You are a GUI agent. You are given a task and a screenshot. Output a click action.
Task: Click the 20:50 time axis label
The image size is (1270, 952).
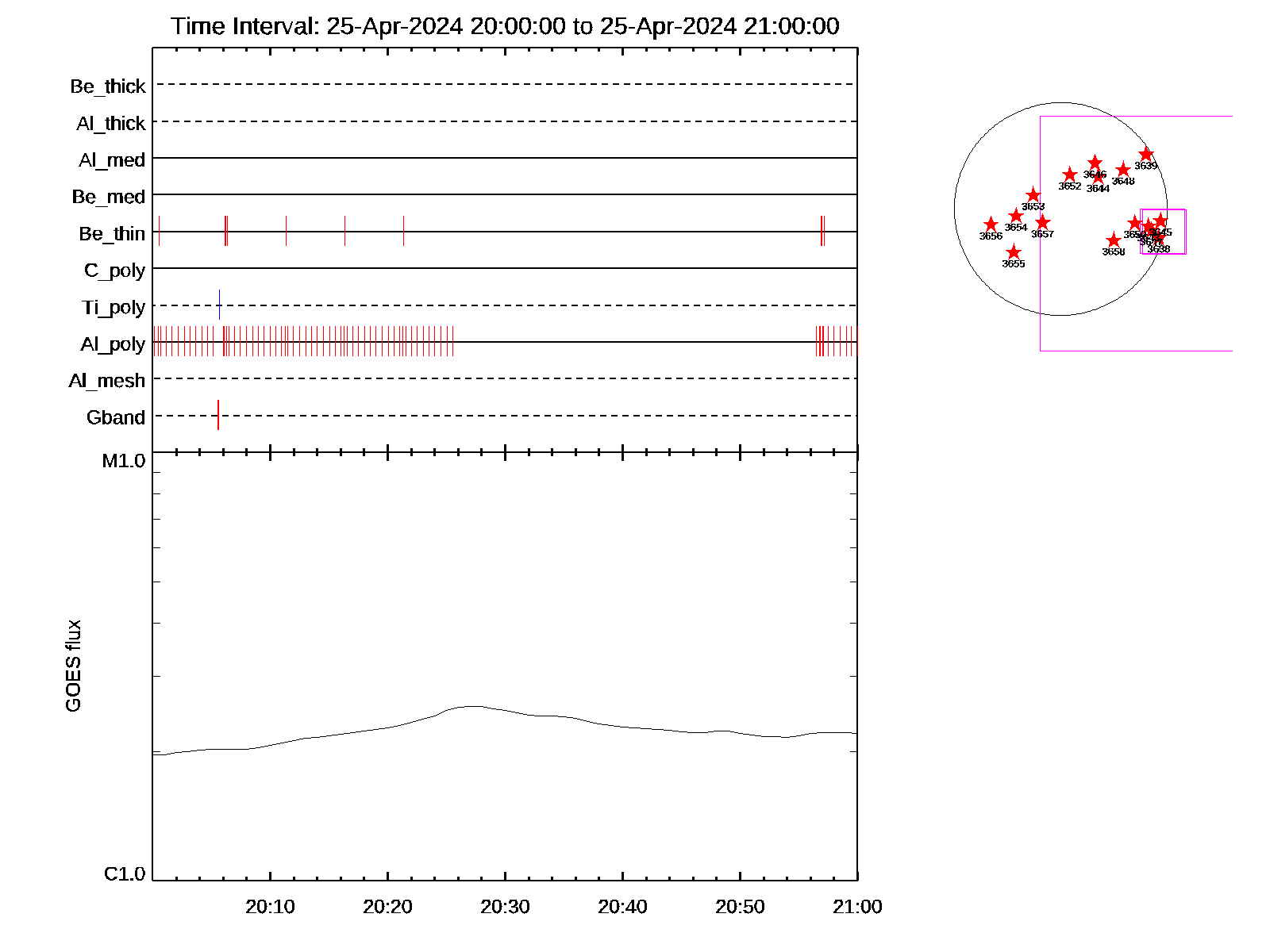pos(740,907)
